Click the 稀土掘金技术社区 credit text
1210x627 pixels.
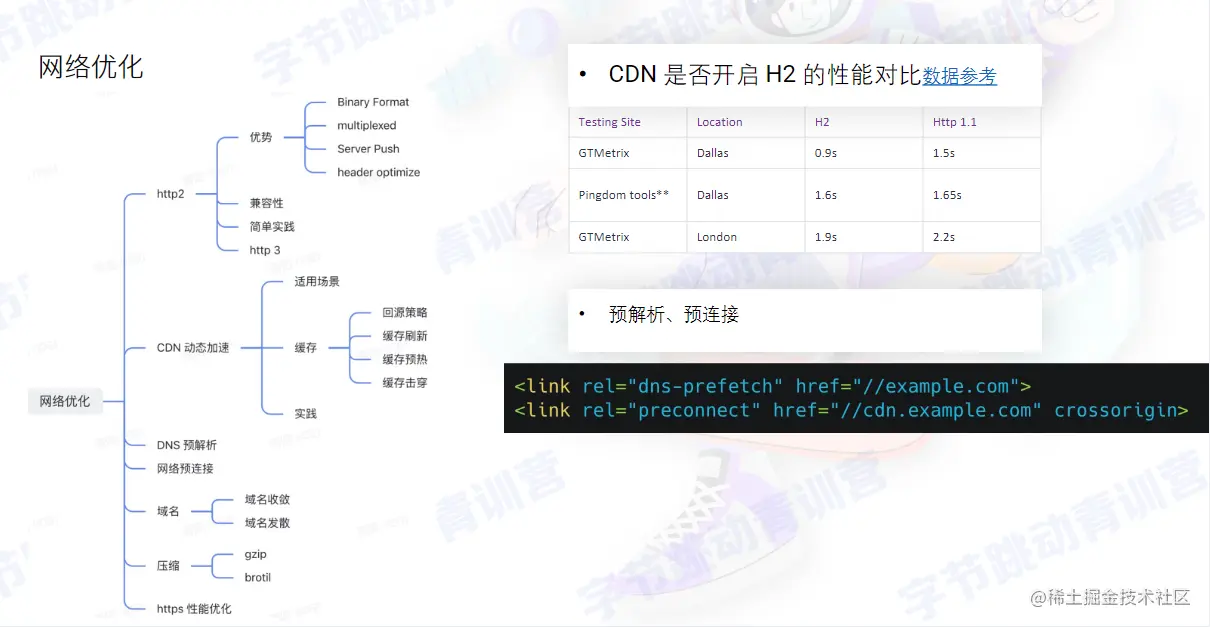(x=1111, y=597)
